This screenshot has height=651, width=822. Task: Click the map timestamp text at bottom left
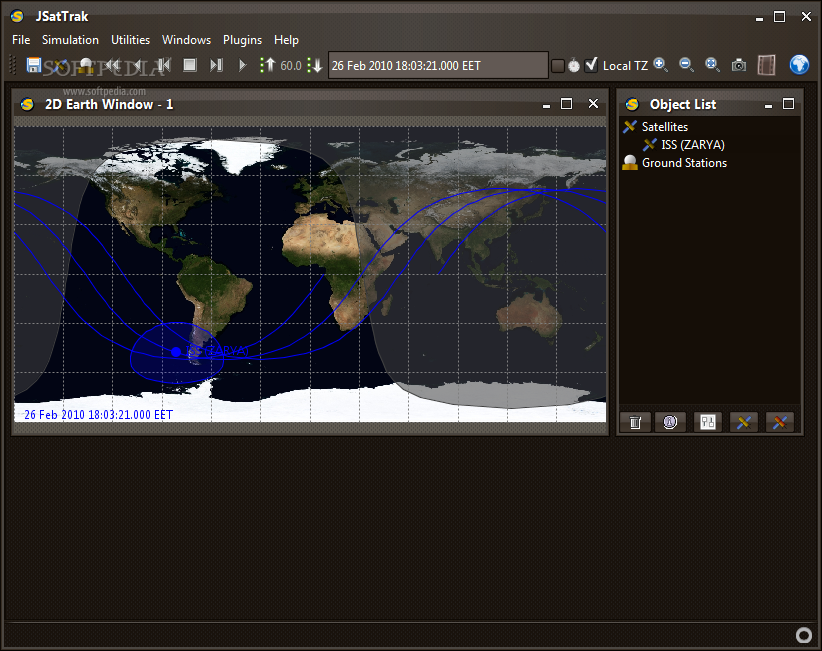click(99, 415)
